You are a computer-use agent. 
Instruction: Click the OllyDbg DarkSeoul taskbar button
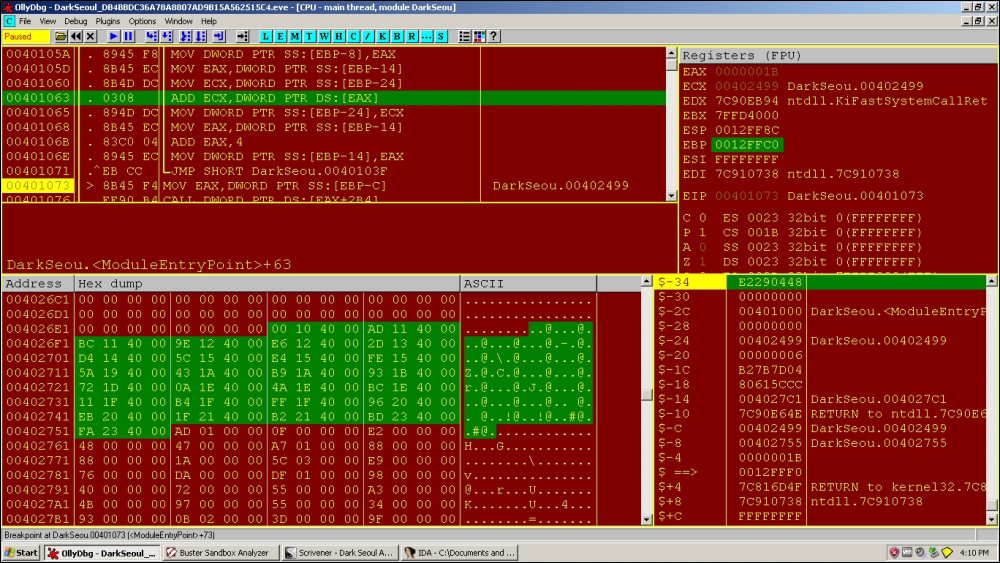tap(102, 553)
